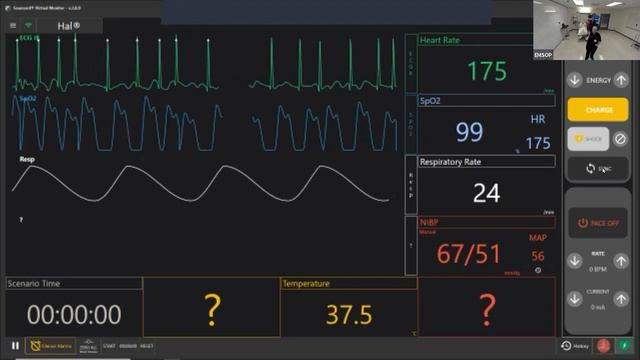This screenshot has height=360, width=640.
Task: Click the Temperature panel header
Action: click(349, 284)
